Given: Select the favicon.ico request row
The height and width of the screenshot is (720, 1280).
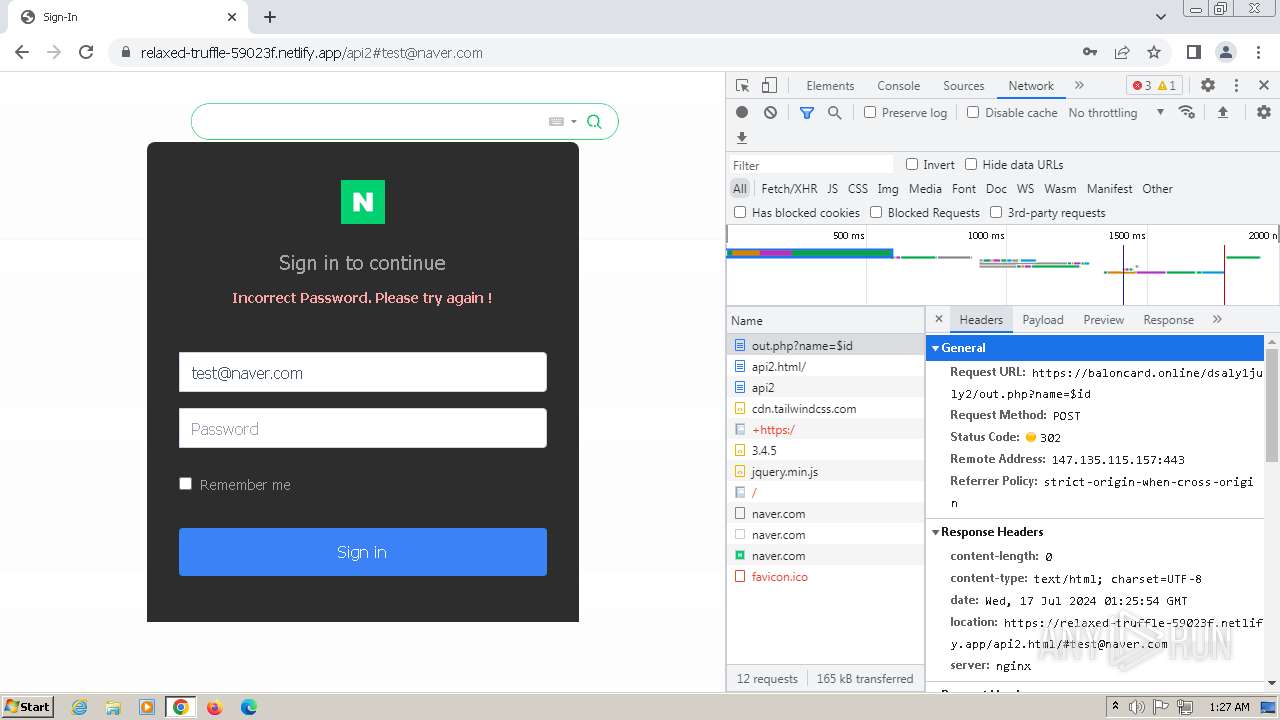Looking at the screenshot, I should pyautogui.click(x=826, y=577).
